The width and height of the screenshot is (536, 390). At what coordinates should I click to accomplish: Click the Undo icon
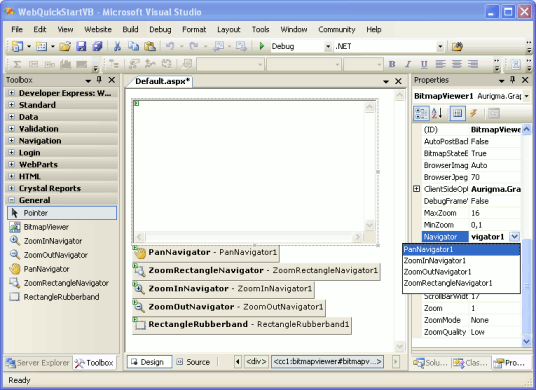click(170, 46)
